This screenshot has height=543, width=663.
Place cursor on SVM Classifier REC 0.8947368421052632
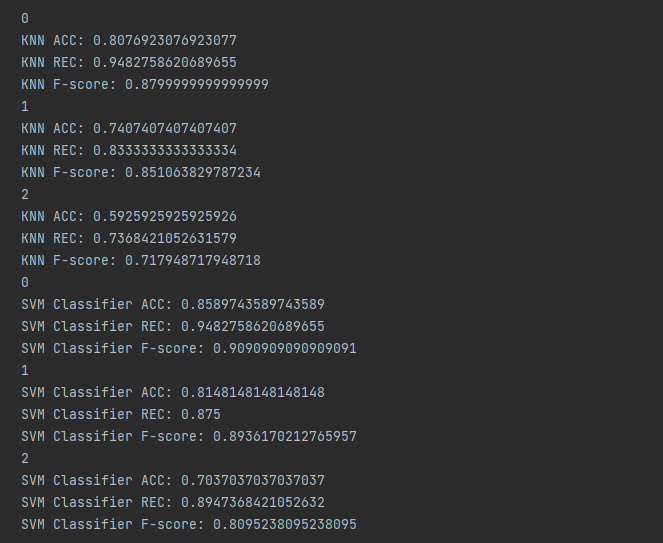tap(173, 503)
